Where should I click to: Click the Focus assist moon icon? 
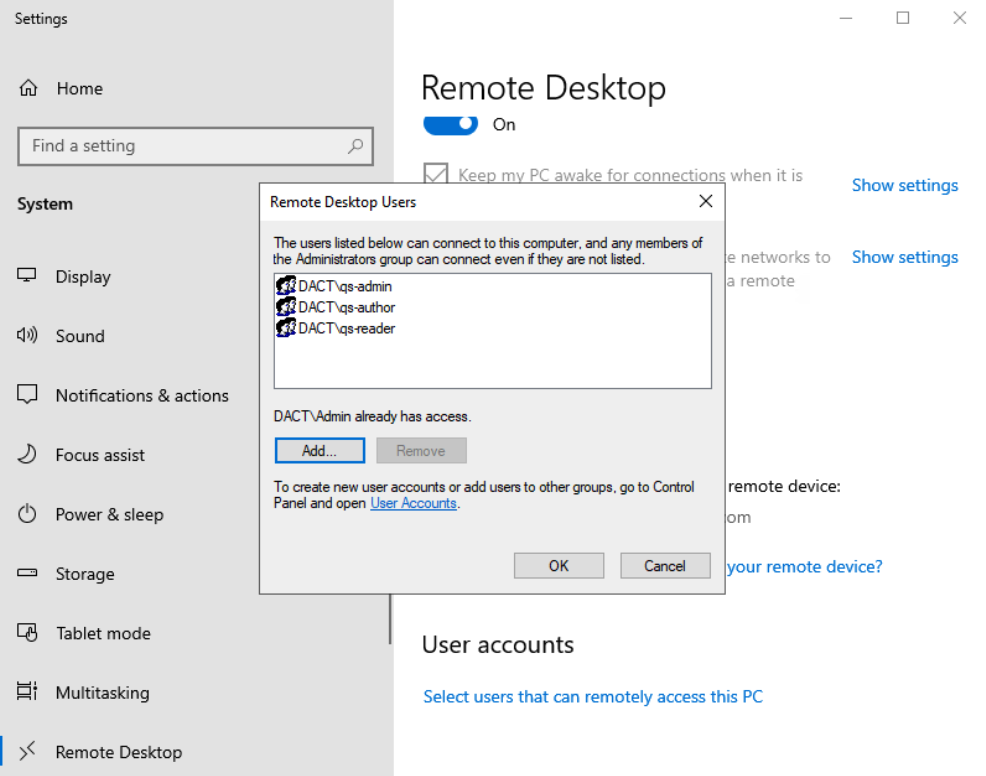pos(27,454)
